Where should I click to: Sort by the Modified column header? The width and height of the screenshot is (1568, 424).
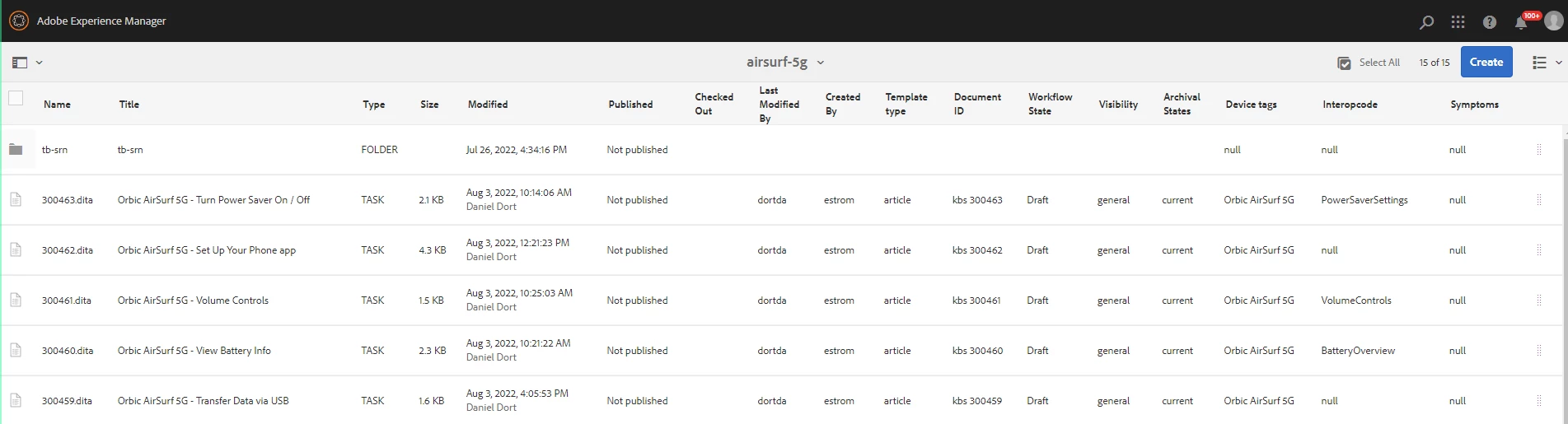[x=488, y=105]
